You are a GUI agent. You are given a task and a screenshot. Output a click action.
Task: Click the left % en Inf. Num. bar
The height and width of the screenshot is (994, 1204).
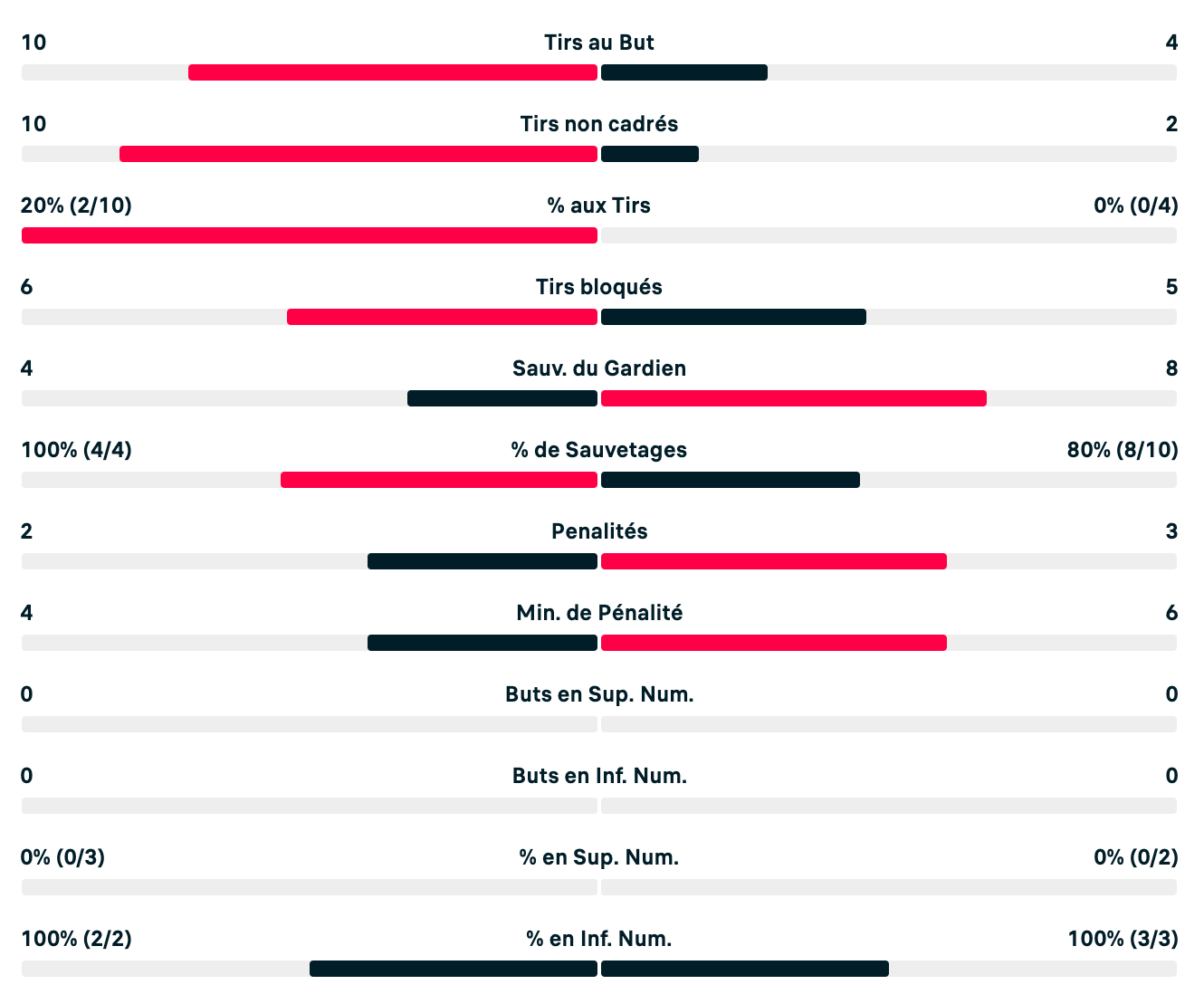click(454, 969)
